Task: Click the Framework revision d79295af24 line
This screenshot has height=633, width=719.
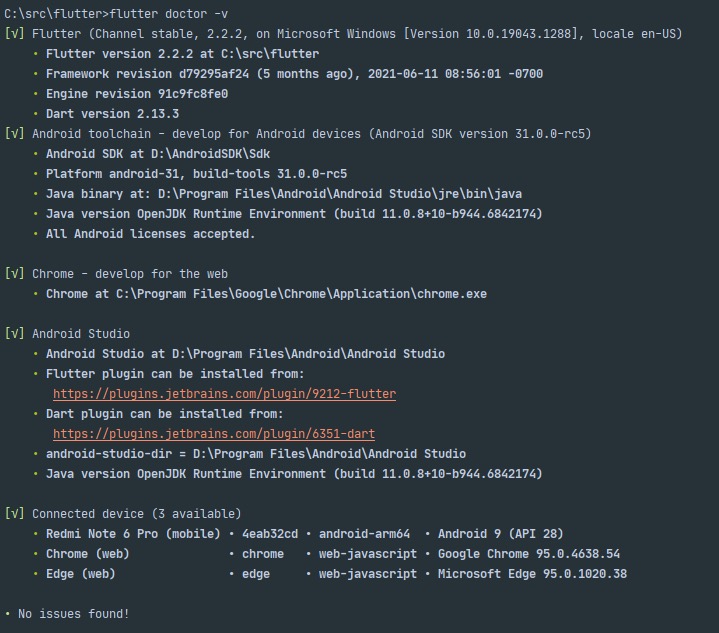Action: coord(294,73)
